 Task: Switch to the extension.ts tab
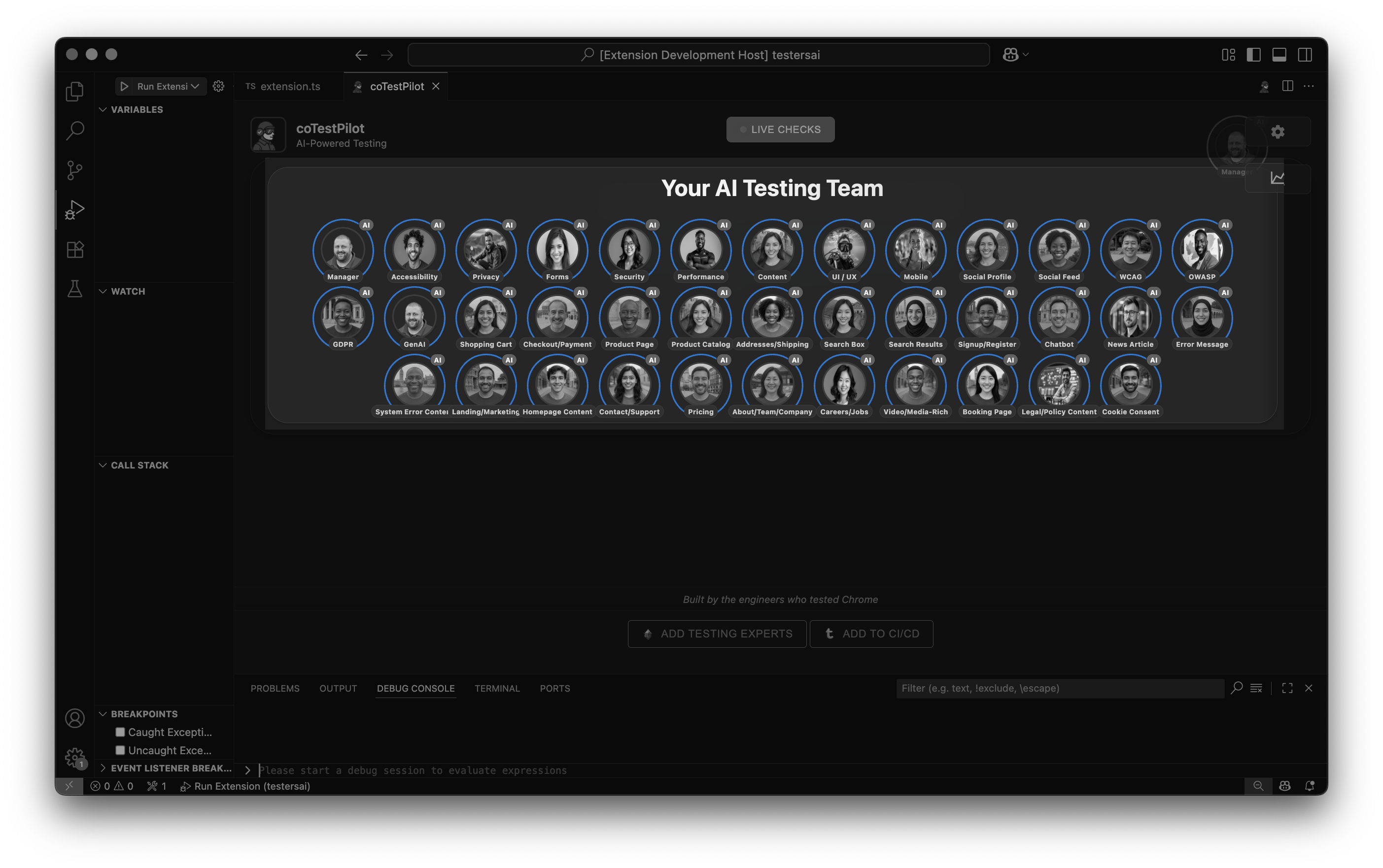click(289, 86)
